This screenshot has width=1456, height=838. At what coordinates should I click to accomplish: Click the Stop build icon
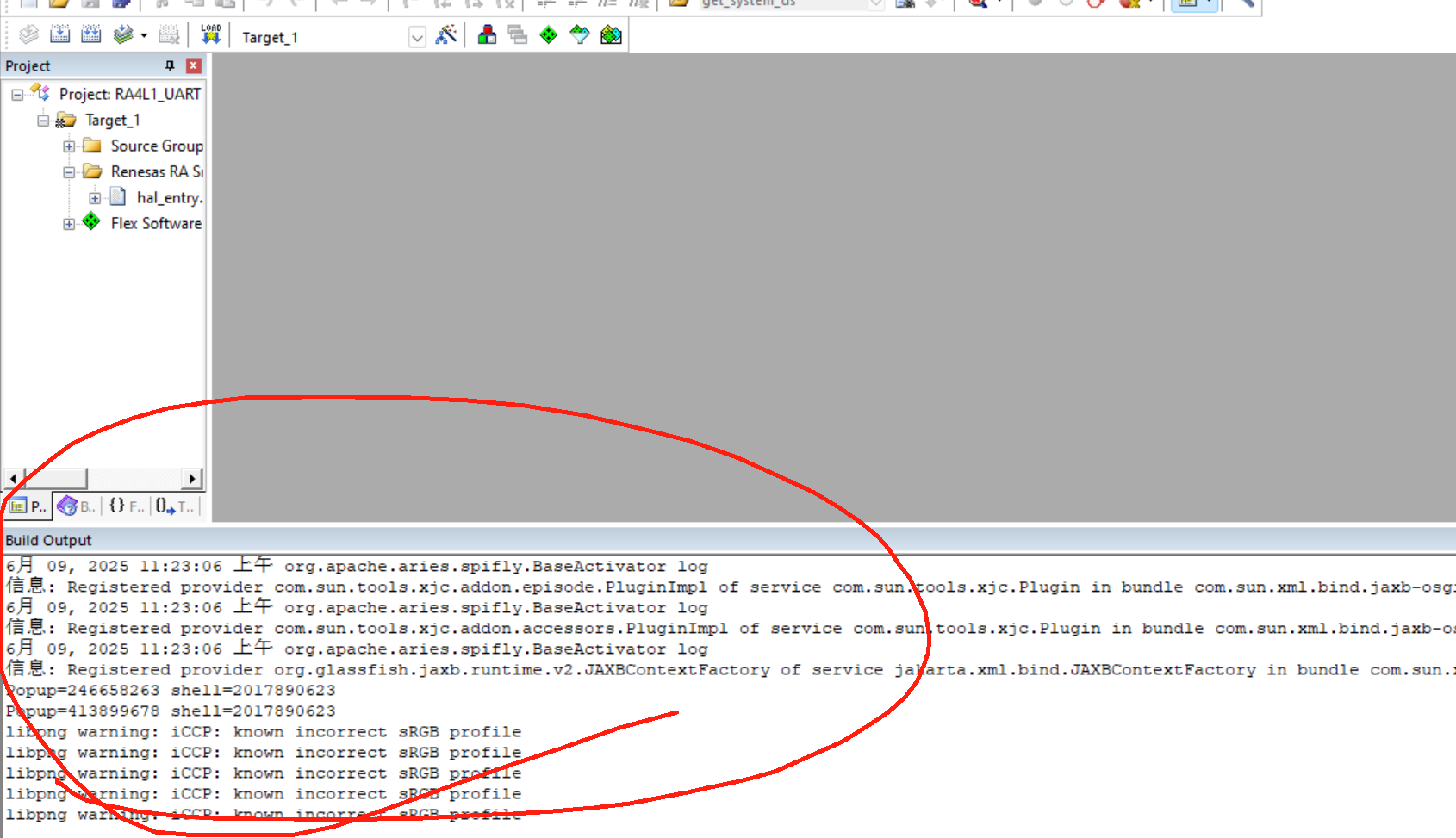pyautogui.click(x=169, y=34)
